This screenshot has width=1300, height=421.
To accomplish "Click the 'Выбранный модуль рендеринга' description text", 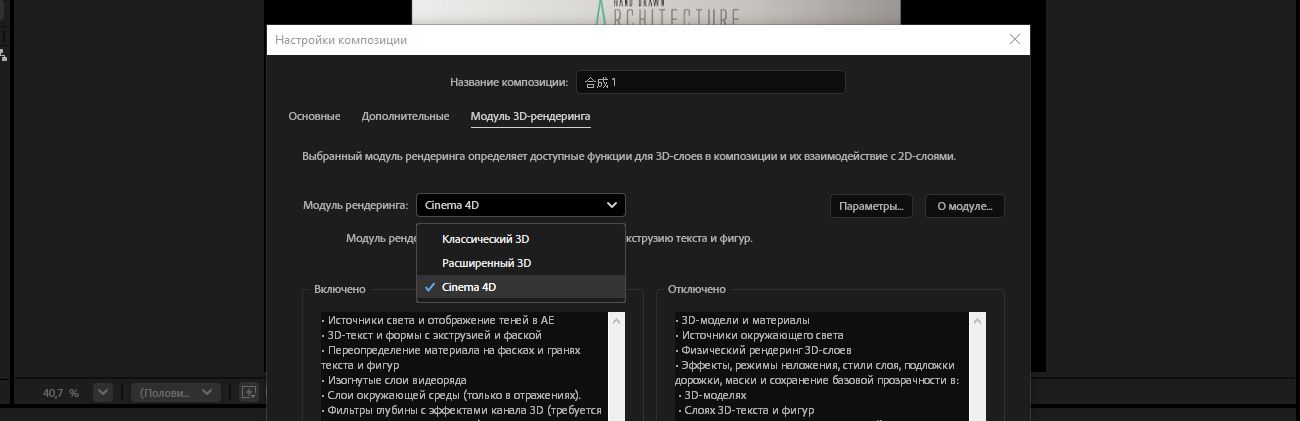I will 629,157.
